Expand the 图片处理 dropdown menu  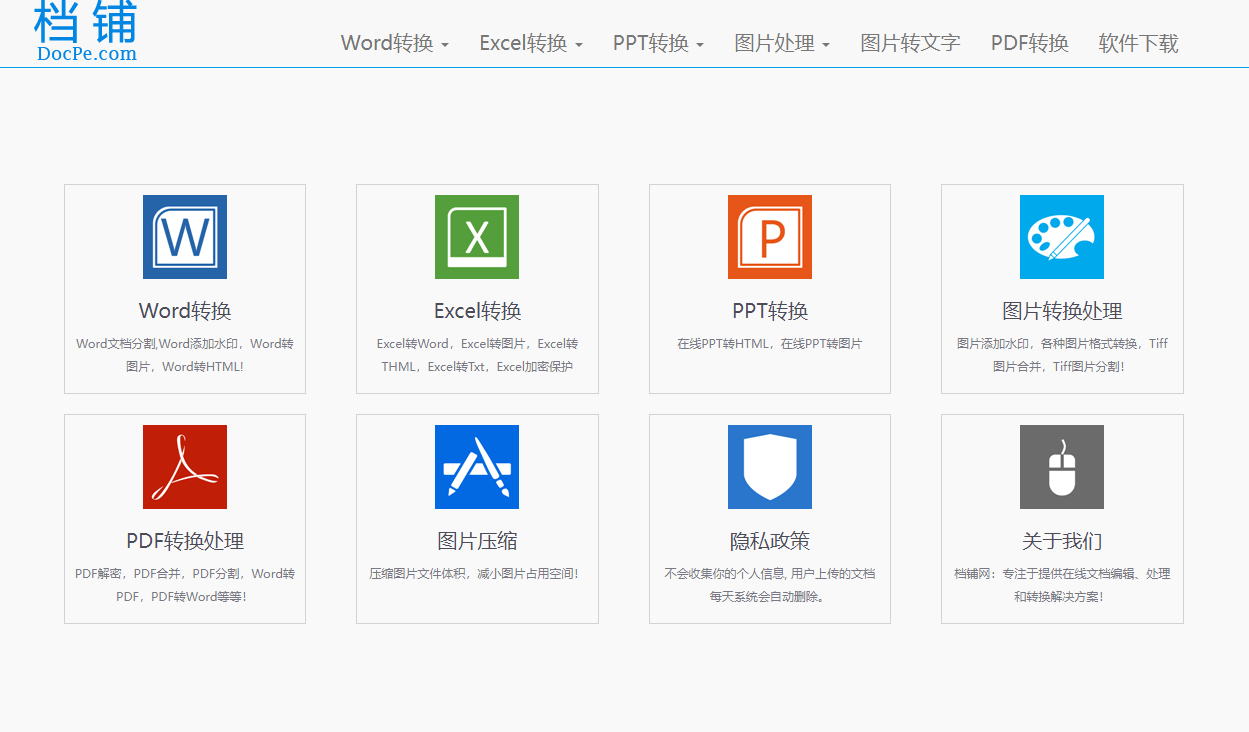(781, 43)
